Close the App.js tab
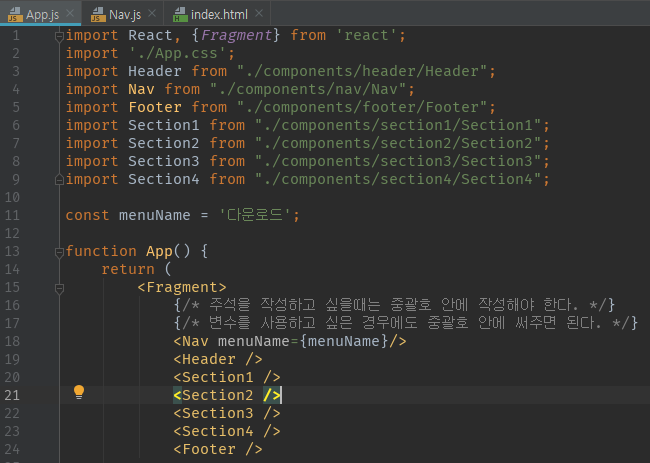Screen dimensions: 650x463 click(x=70, y=13)
